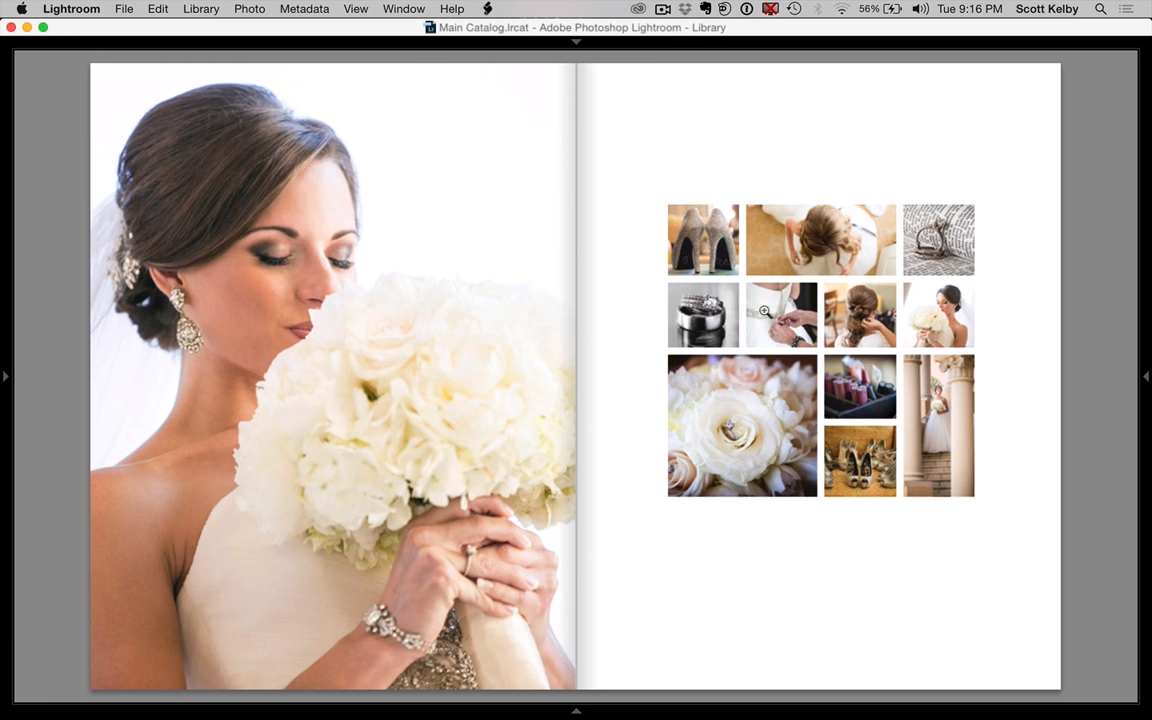Open the Time Machine status icon
The height and width of the screenshot is (720, 1152).
pyautogui.click(x=793, y=9)
